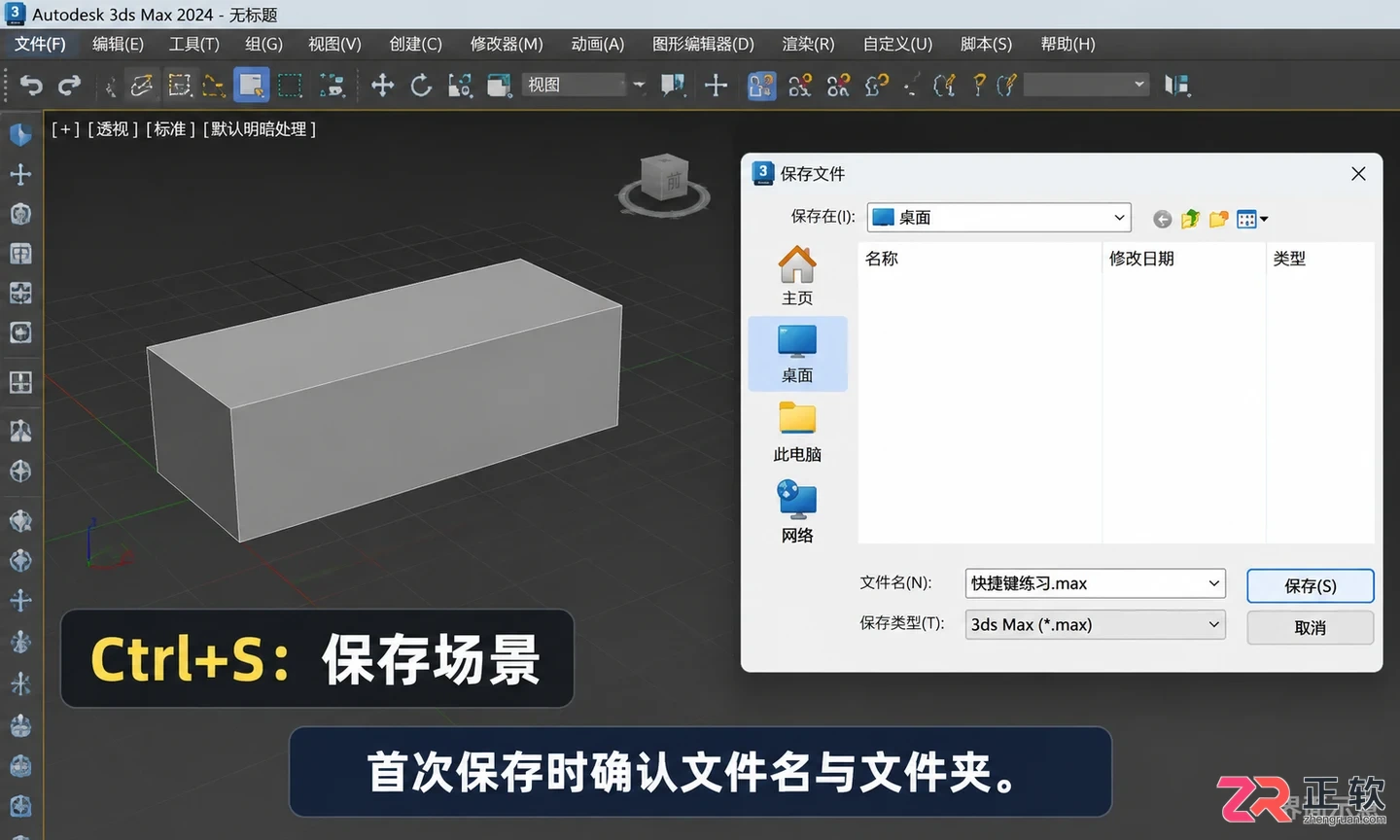Create a new folder in the save dialog
Viewport: 1400px width, 840px height.
tap(1218, 219)
